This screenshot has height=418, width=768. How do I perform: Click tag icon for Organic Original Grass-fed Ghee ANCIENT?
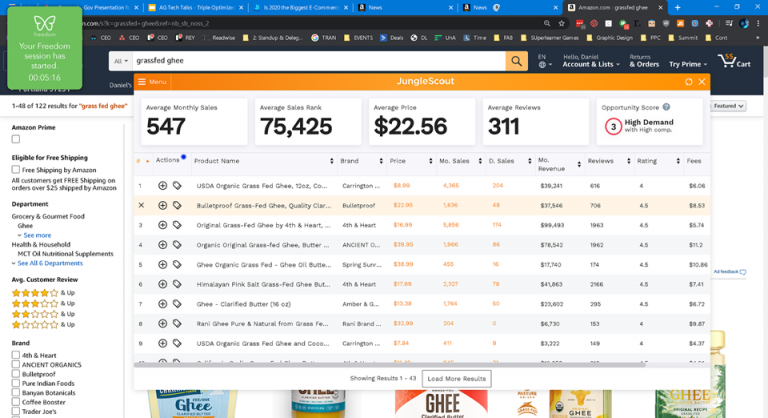(177, 245)
